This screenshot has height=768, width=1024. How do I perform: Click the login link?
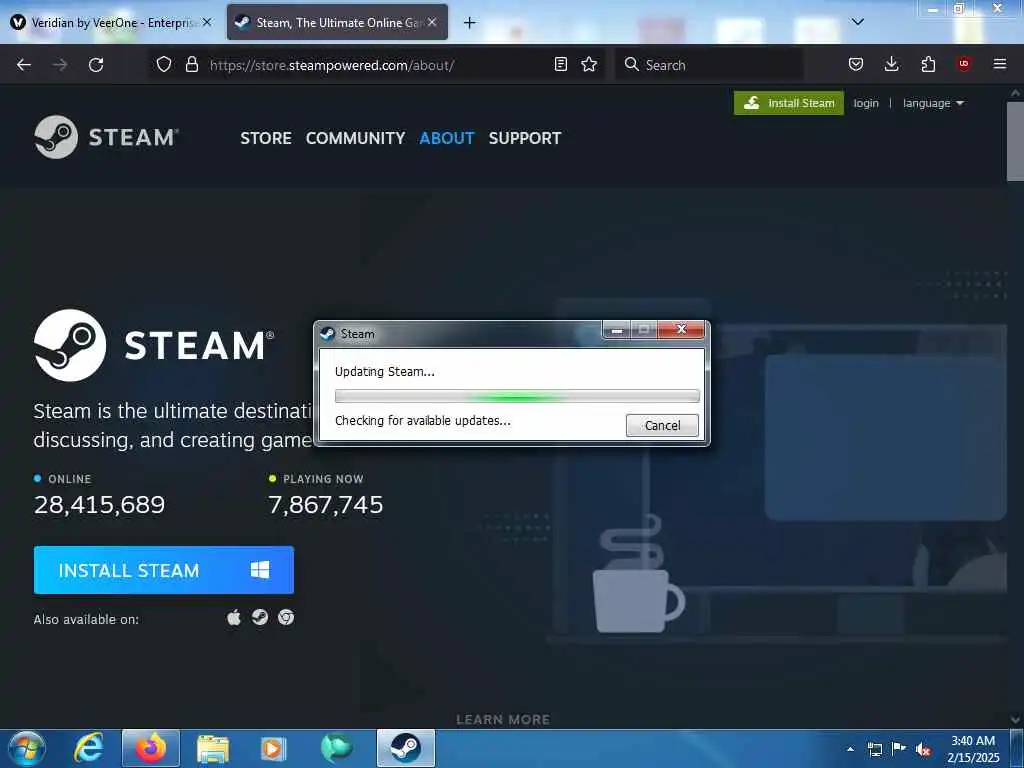866,103
